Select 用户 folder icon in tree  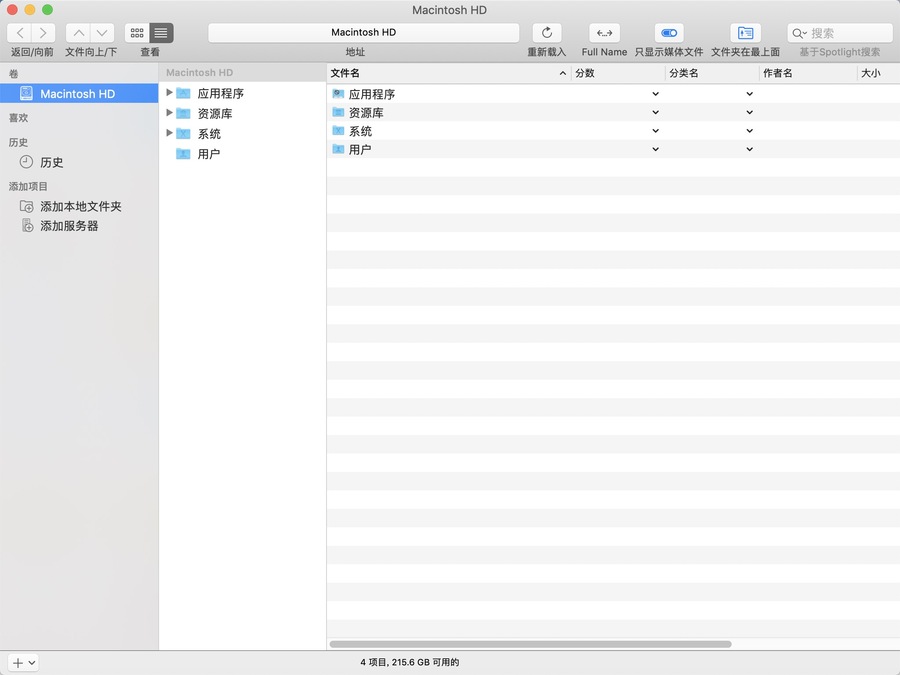[183, 154]
